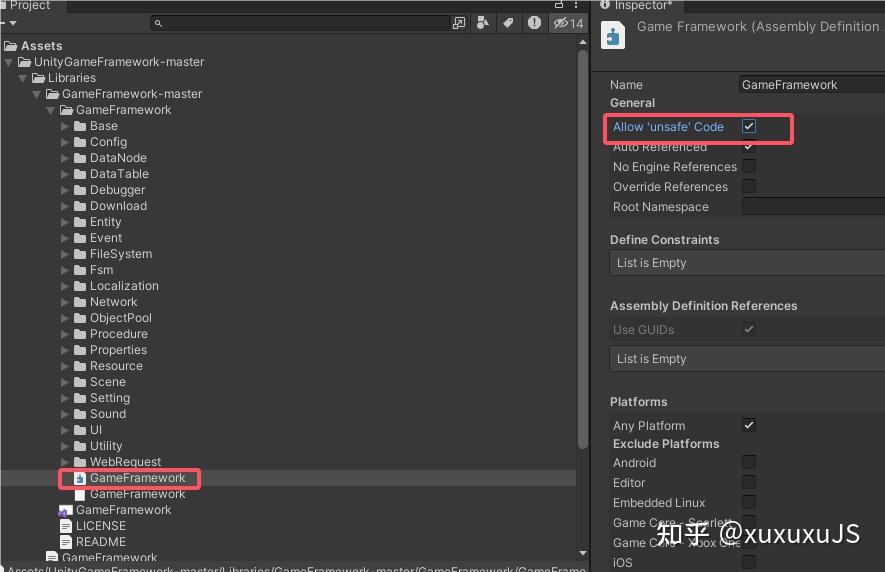Viewport: 885px width, 572px height.
Task: Click the Assets root folder icon
Action: [x=11, y=46]
